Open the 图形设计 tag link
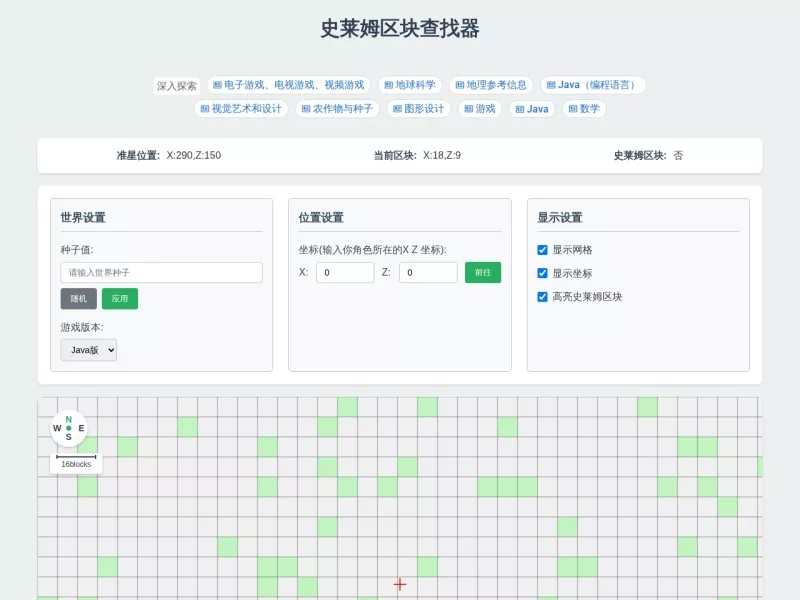Viewport: 800px width, 600px height. click(x=418, y=109)
